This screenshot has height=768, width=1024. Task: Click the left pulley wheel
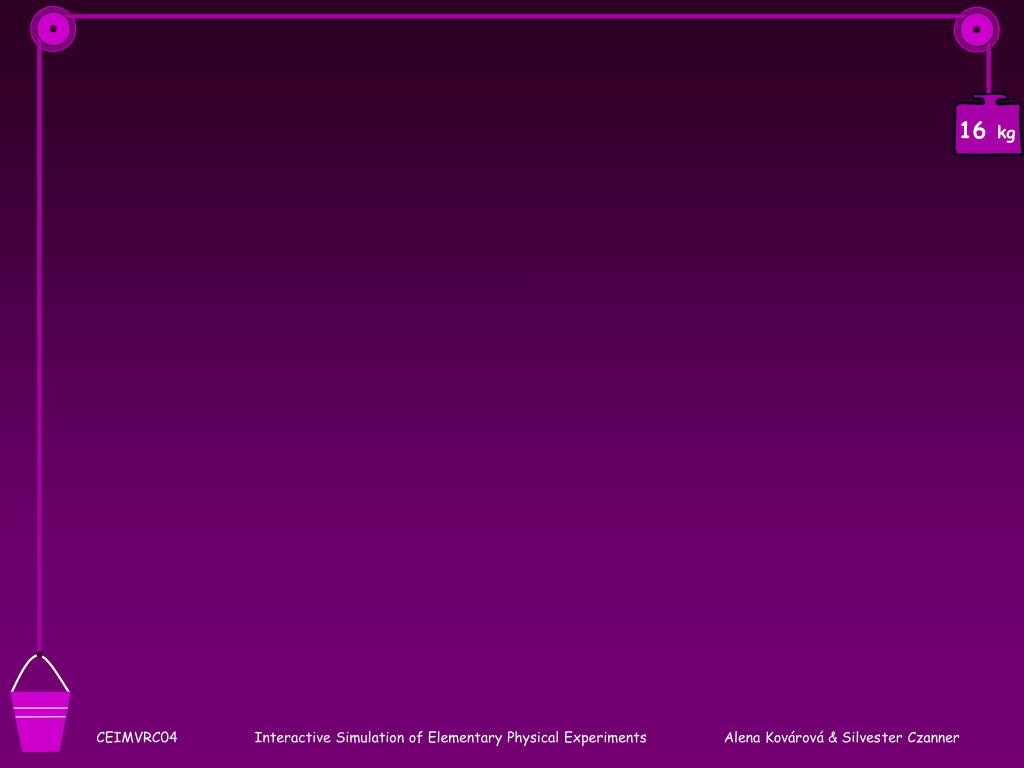[x=53, y=29]
